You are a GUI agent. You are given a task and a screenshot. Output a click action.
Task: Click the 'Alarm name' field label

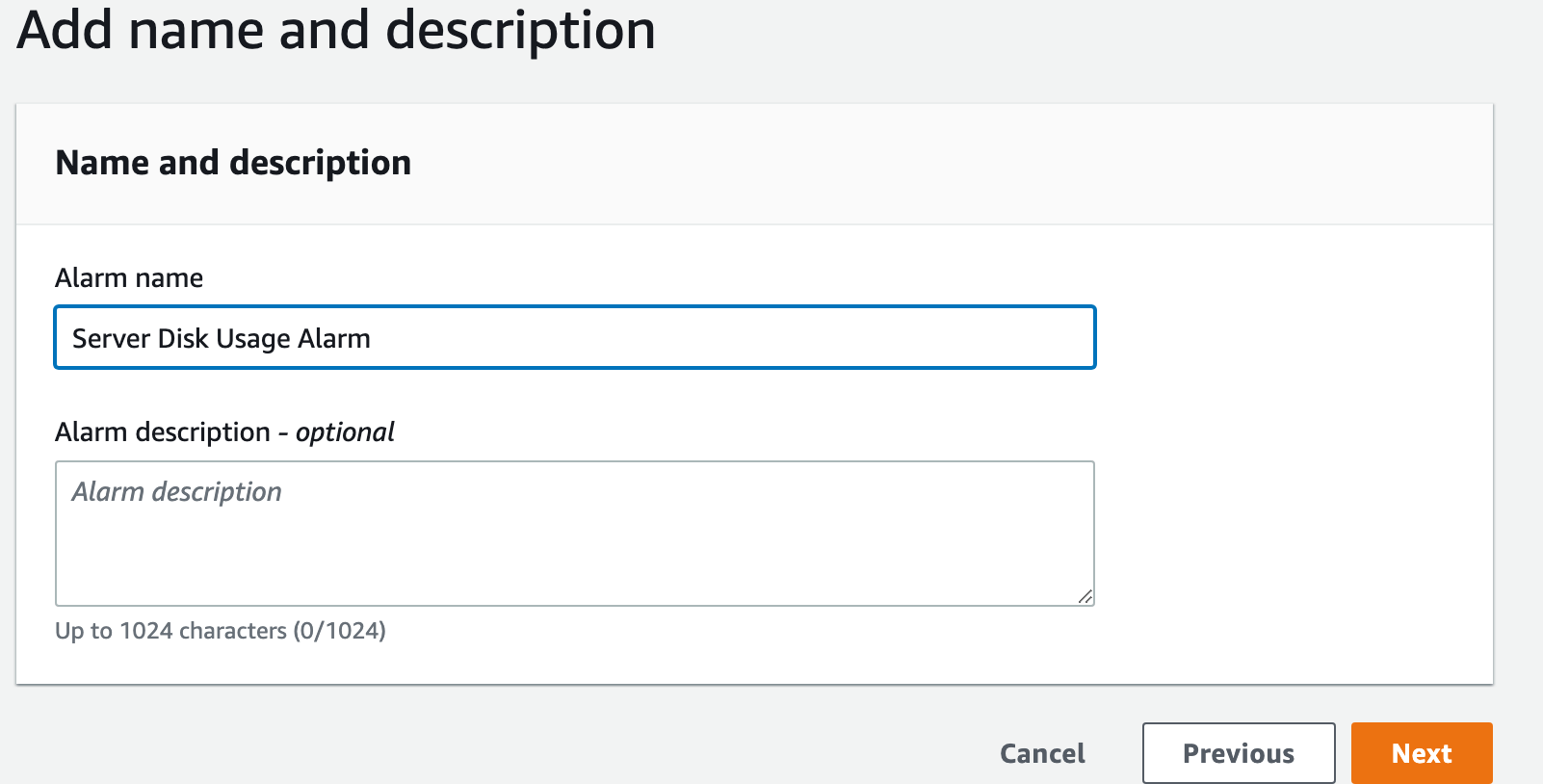point(129,278)
